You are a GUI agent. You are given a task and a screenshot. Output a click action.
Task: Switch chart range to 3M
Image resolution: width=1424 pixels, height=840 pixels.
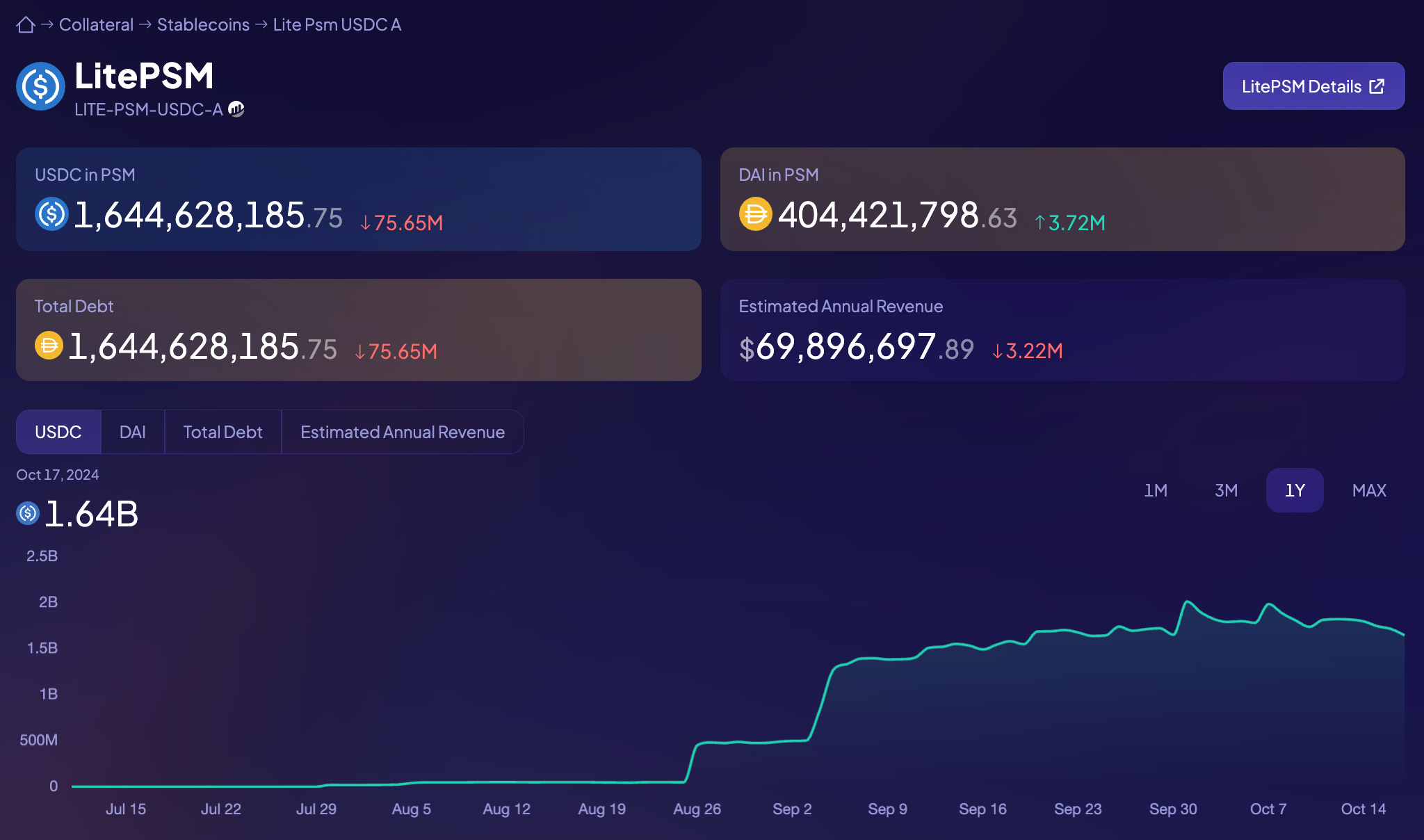1224,490
